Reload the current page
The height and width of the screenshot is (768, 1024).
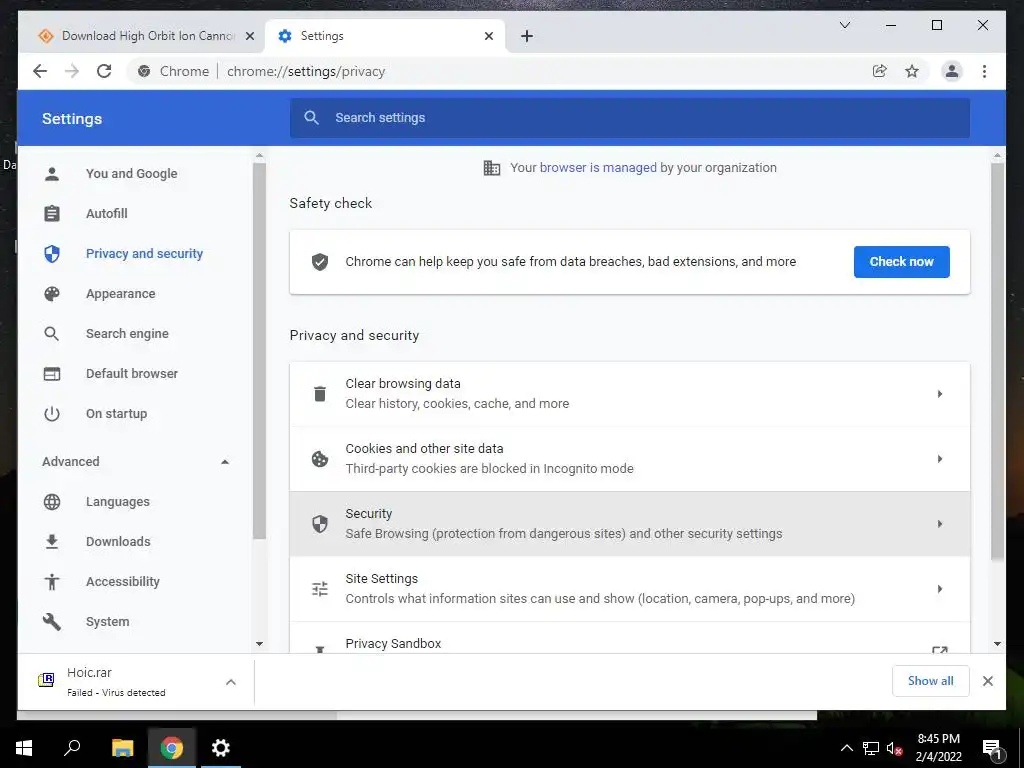(x=104, y=71)
